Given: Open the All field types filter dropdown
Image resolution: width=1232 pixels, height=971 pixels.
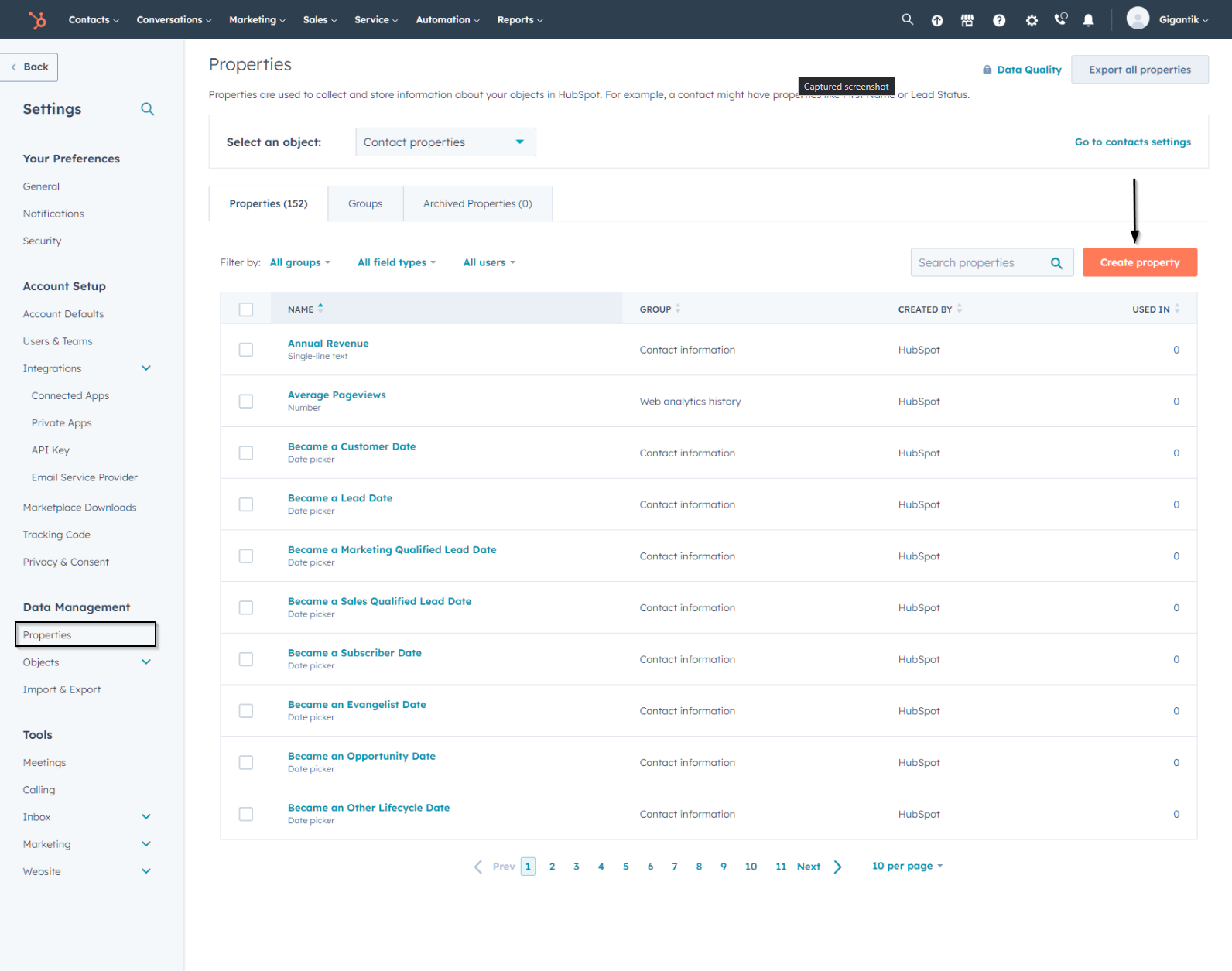Looking at the screenshot, I should point(397,262).
